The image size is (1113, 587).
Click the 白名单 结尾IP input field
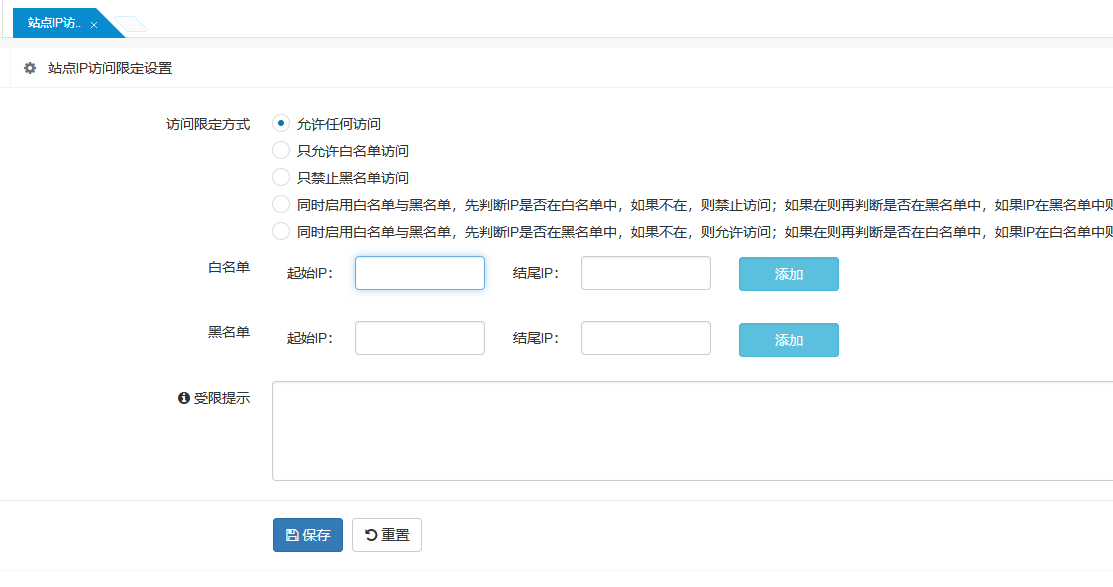click(x=645, y=273)
